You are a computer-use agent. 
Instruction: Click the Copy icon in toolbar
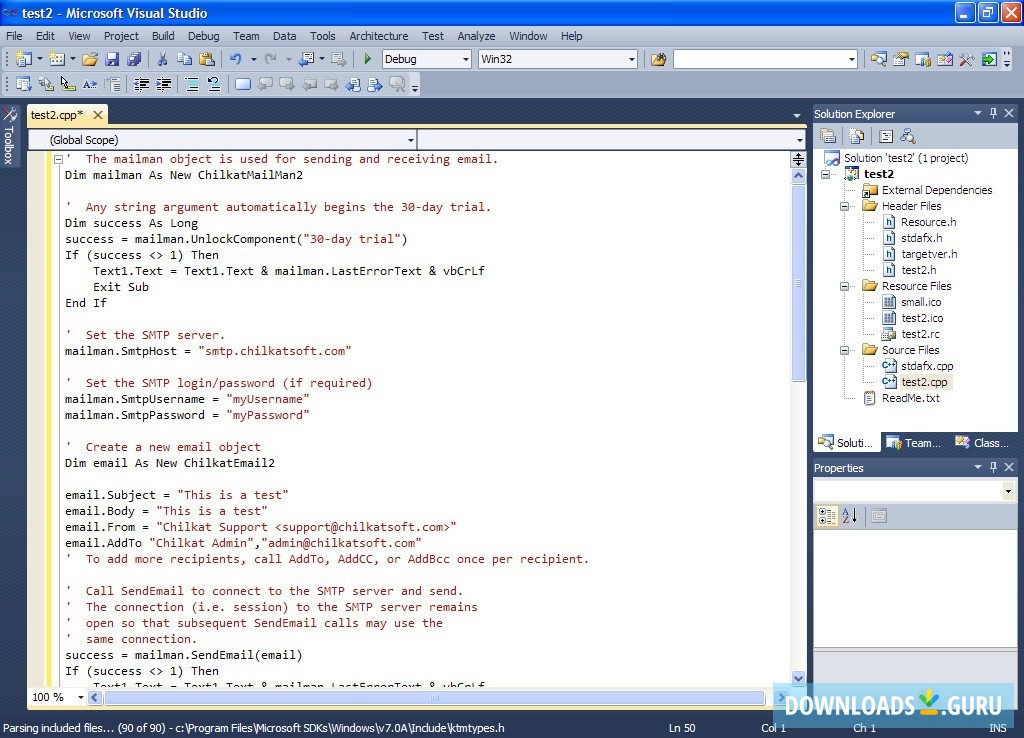(x=185, y=59)
